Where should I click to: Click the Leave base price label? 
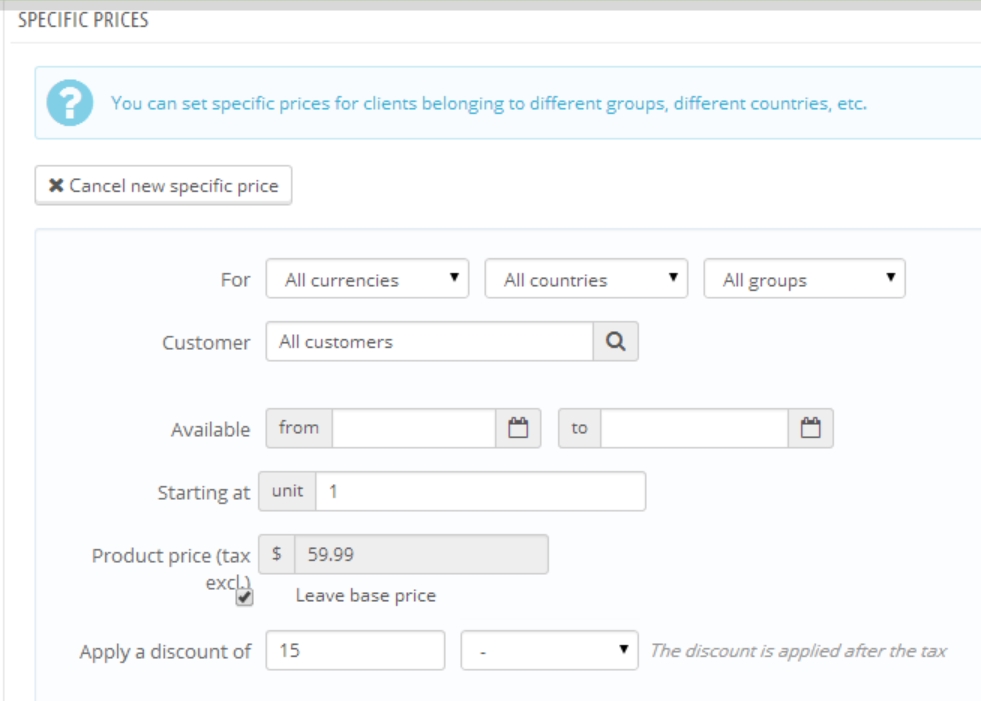pos(366,597)
